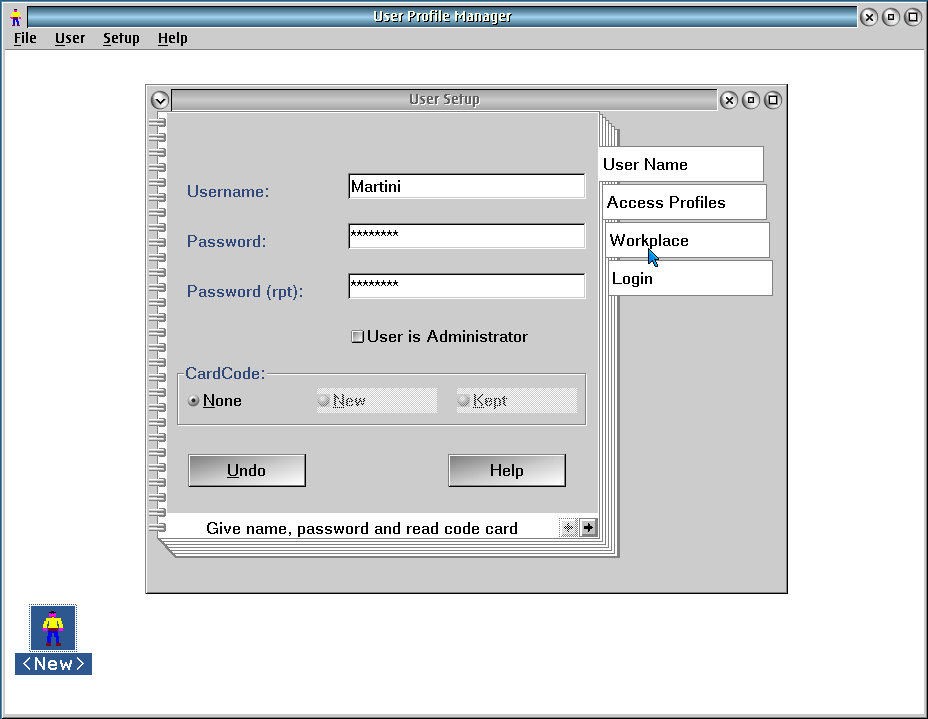Go to next notebook page arrow
928x719 pixels.
click(x=589, y=527)
